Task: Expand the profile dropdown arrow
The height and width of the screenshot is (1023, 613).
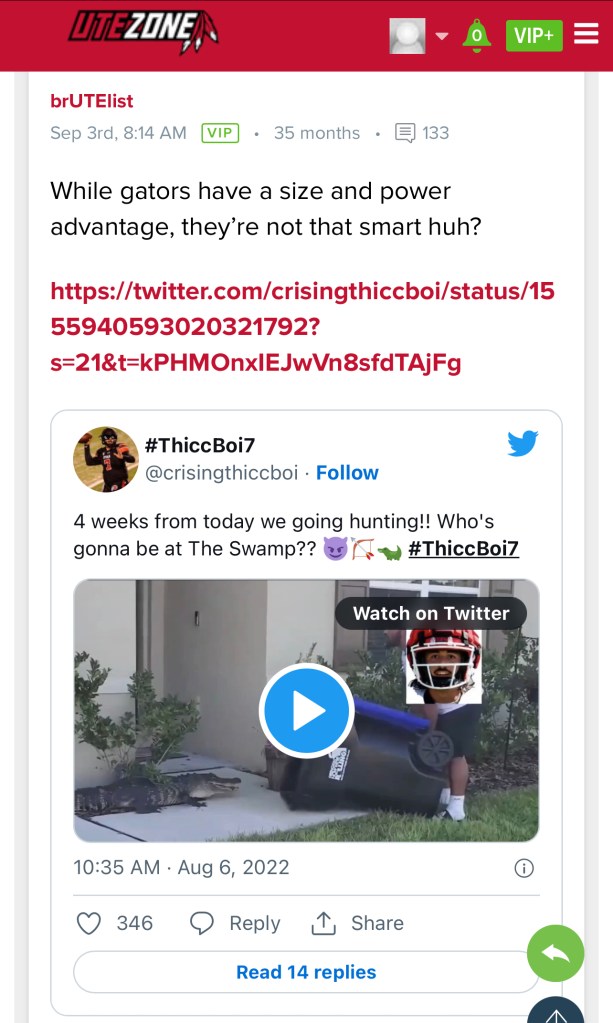Action: coord(441,37)
